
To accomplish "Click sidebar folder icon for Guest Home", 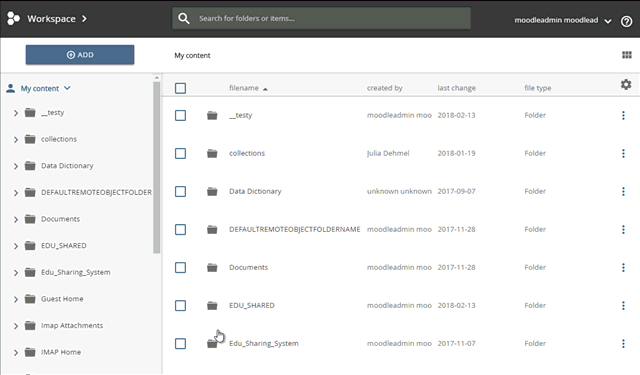I will [30, 299].
